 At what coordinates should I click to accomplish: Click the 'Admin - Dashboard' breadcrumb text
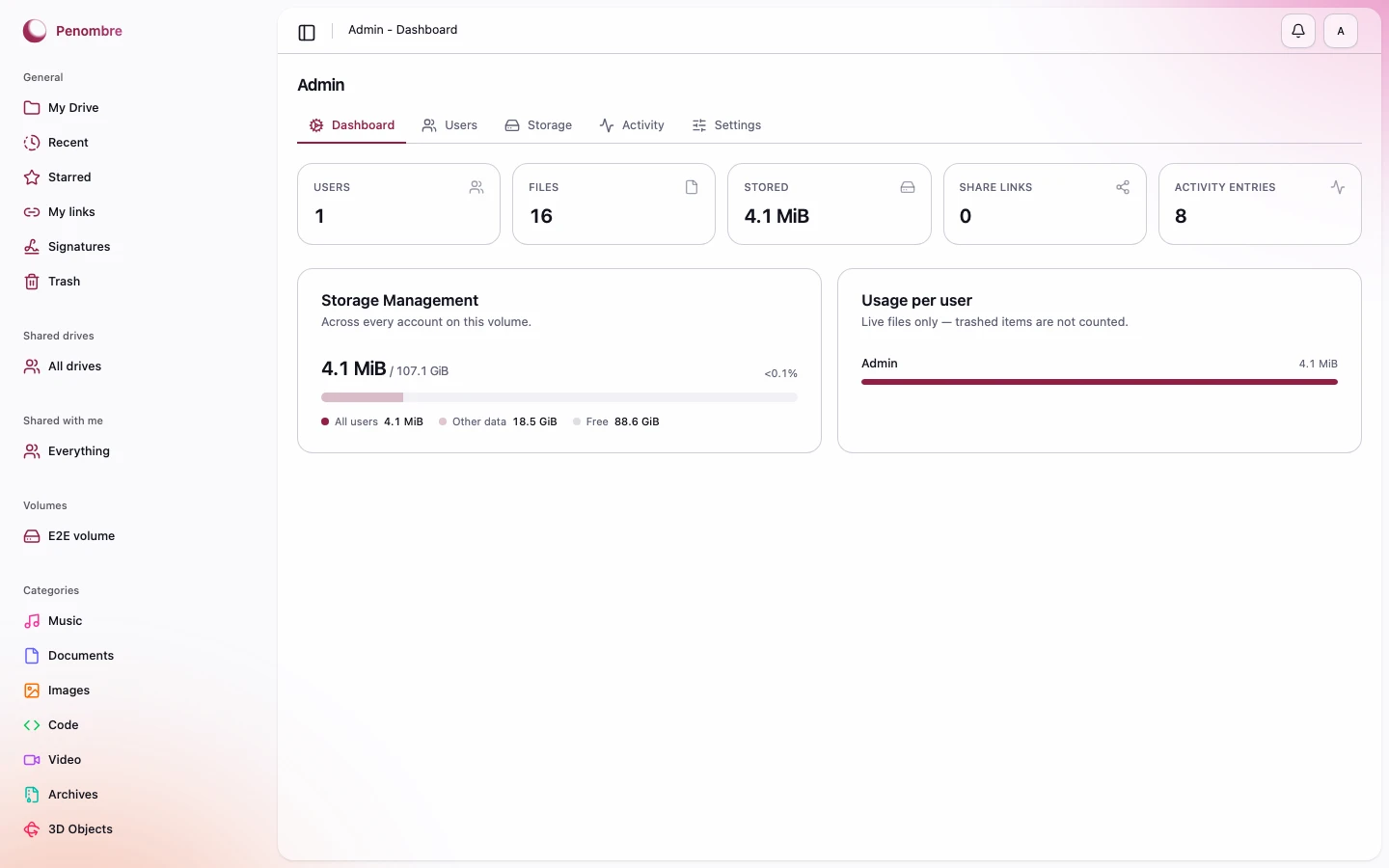403,30
